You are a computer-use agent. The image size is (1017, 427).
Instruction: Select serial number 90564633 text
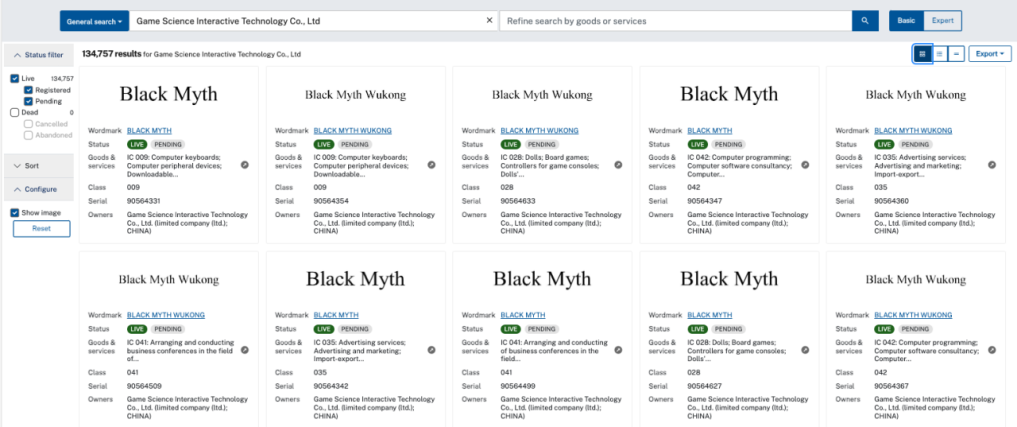[x=518, y=201]
